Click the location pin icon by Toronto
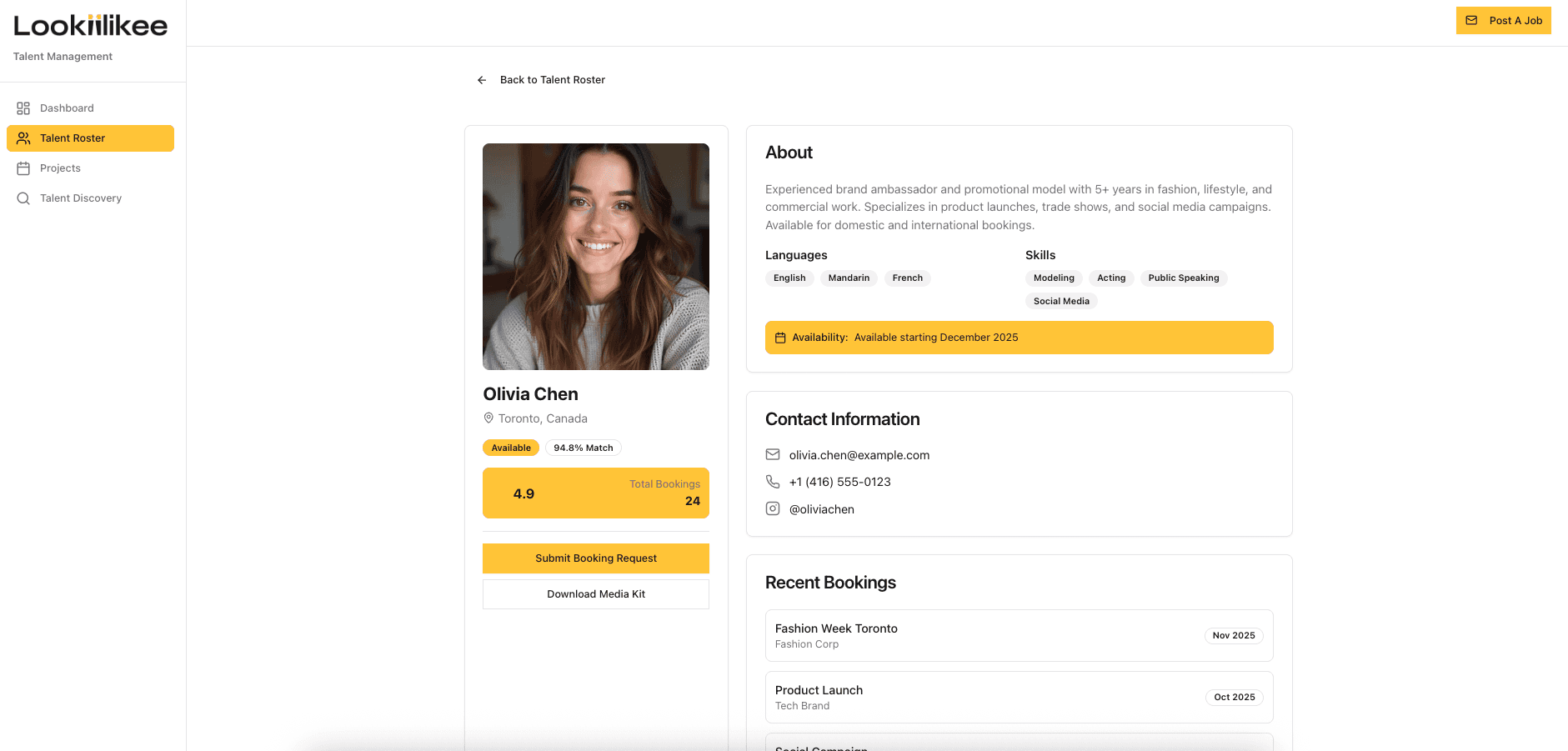Screen dimensions: 1568x751 point(488,418)
